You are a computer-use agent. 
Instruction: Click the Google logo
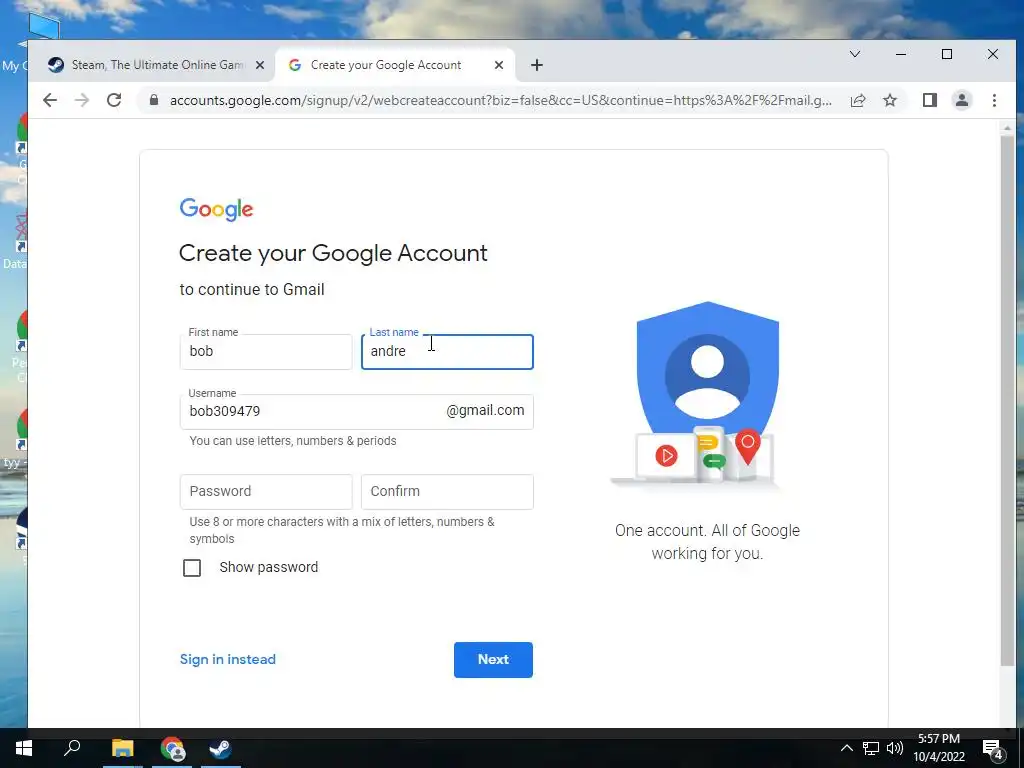(216, 209)
